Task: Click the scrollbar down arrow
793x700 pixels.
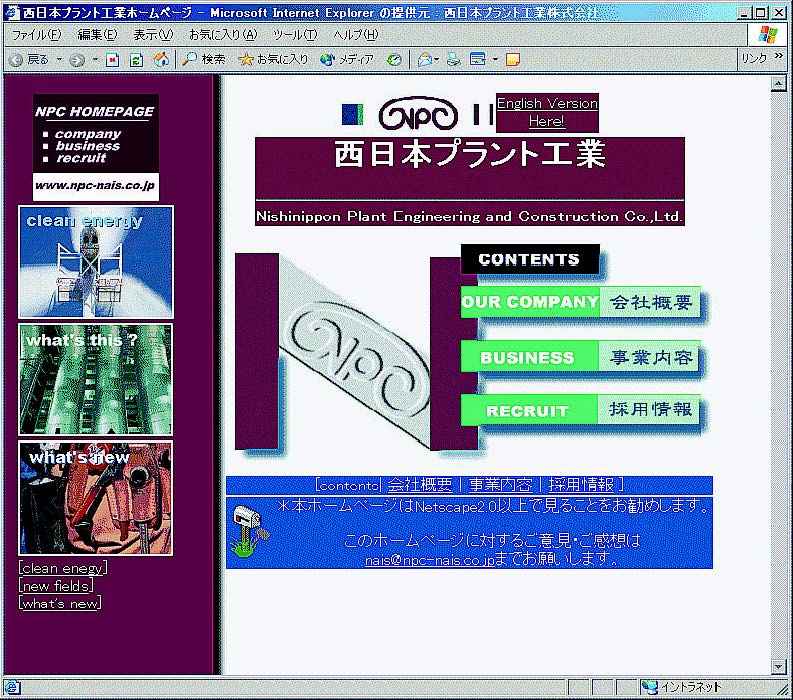Action: [x=778, y=667]
